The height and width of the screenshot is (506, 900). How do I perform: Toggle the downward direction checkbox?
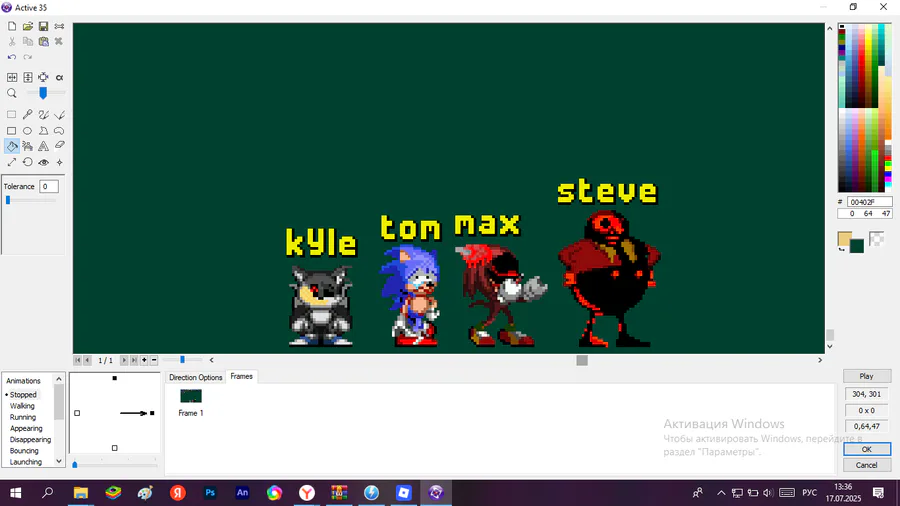click(115, 448)
